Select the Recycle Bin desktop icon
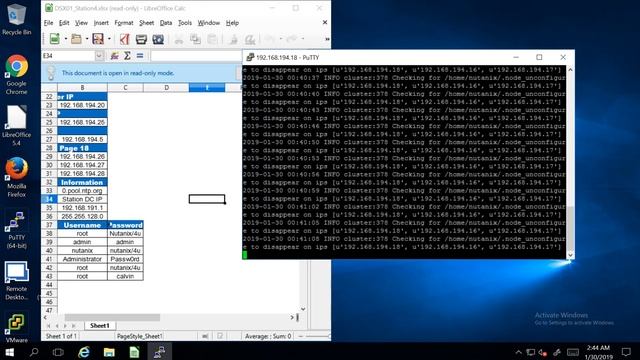Viewport: 640px width, 360px height. (16, 18)
